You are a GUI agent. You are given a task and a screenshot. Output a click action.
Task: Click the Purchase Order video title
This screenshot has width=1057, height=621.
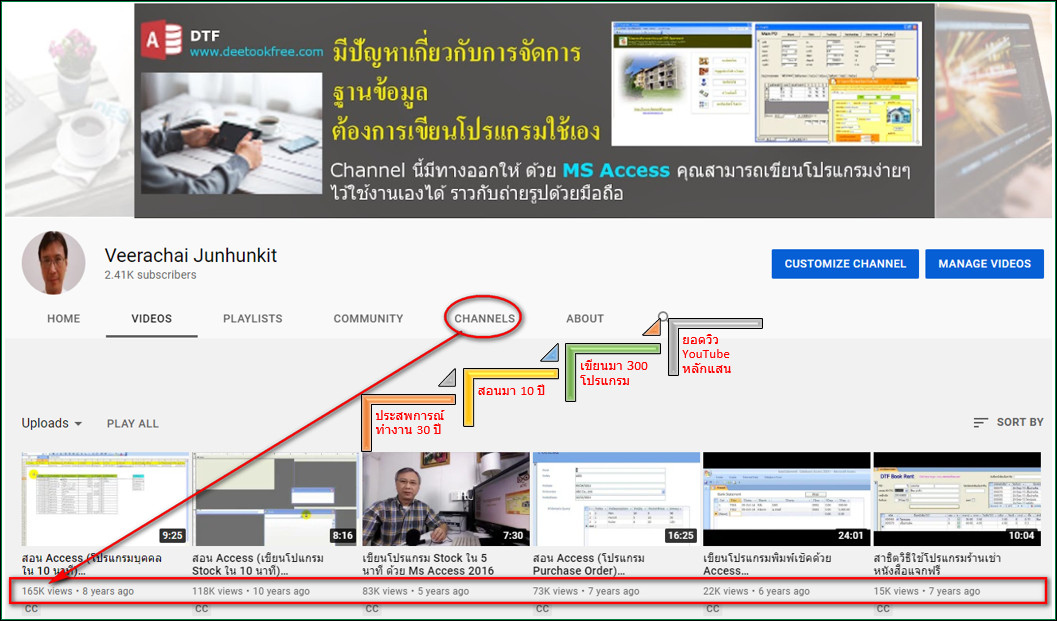click(588, 564)
